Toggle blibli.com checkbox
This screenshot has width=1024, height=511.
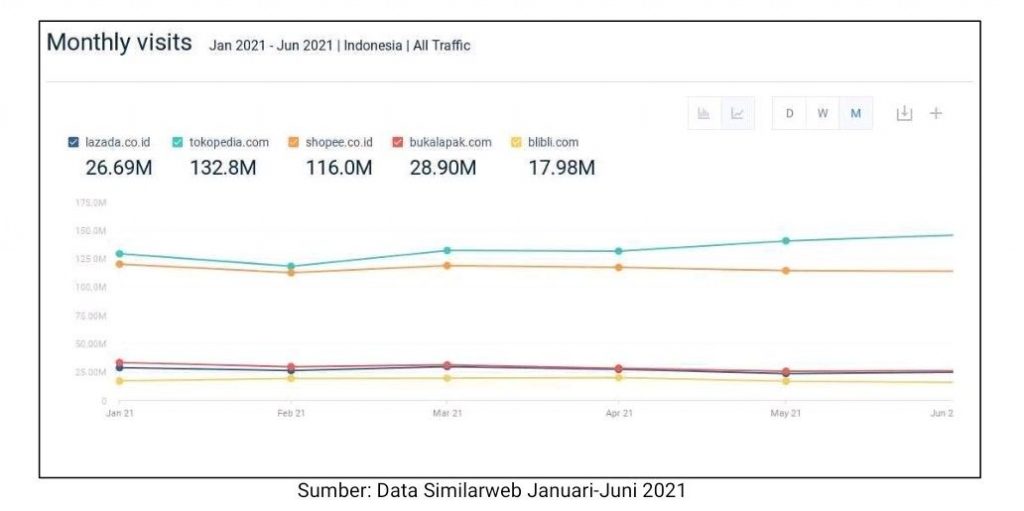click(x=517, y=142)
